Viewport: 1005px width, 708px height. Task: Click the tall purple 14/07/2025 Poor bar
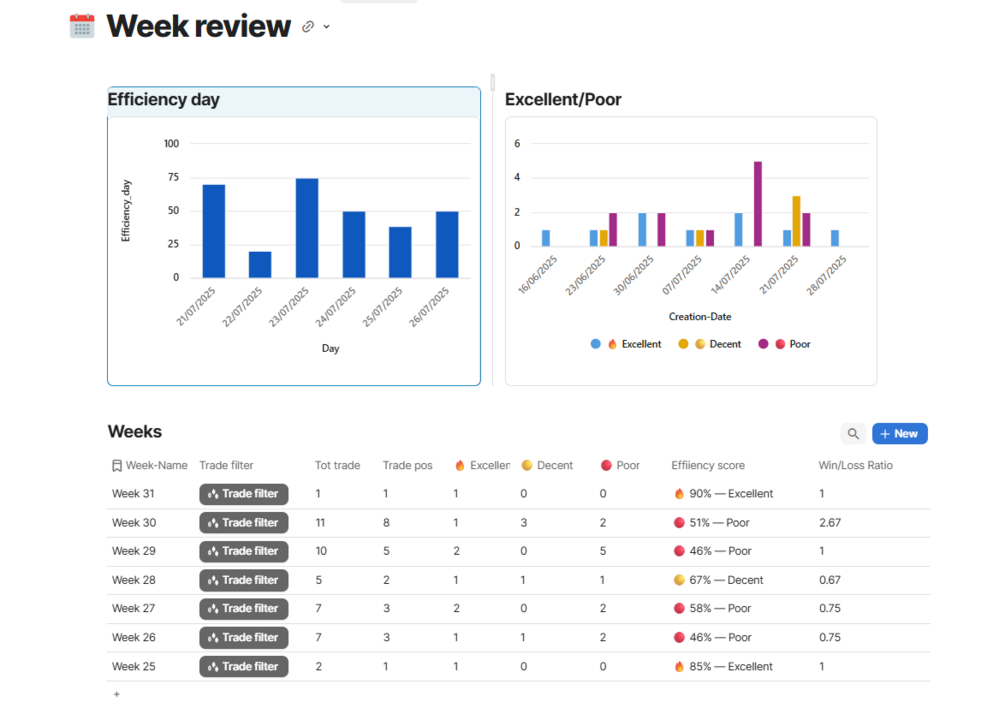[x=758, y=204]
